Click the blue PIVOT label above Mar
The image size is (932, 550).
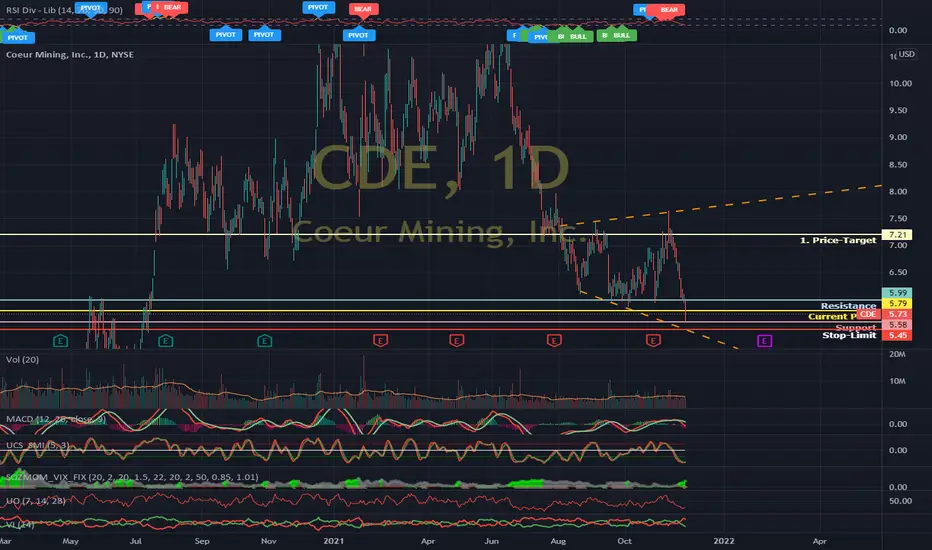pos(17,37)
